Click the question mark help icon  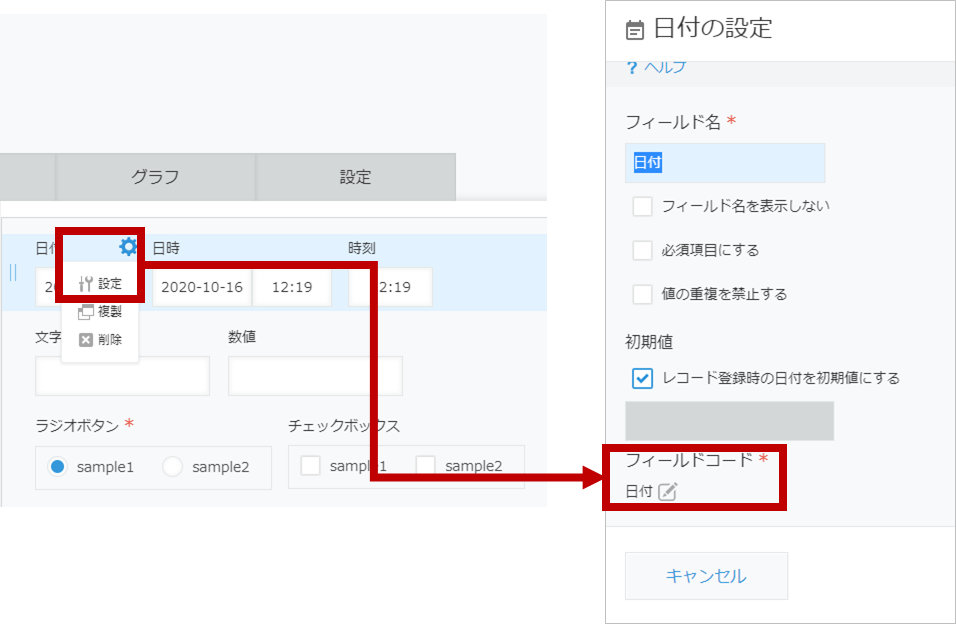[x=631, y=67]
